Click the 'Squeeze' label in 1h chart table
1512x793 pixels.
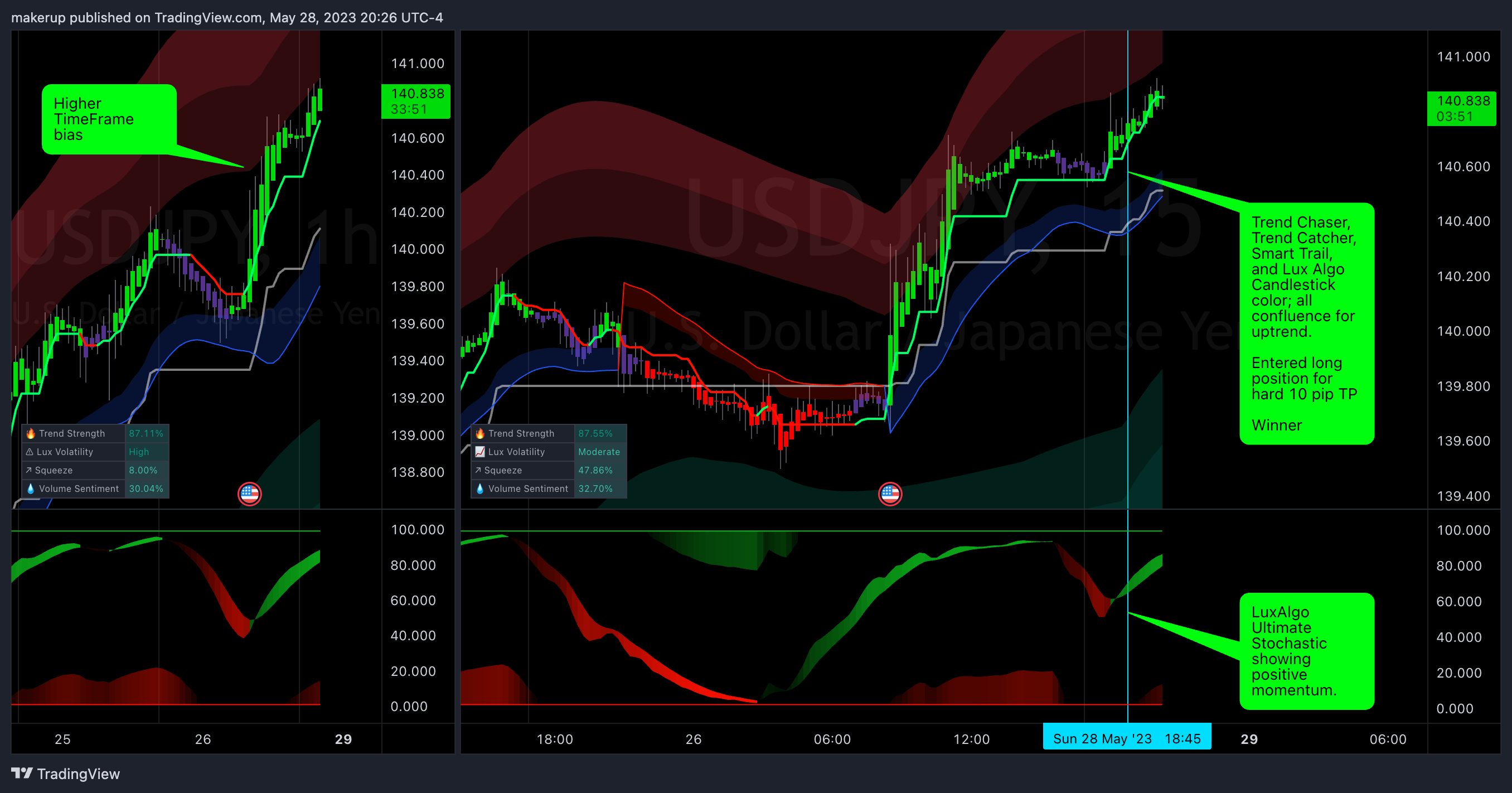[x=54, y=470]
